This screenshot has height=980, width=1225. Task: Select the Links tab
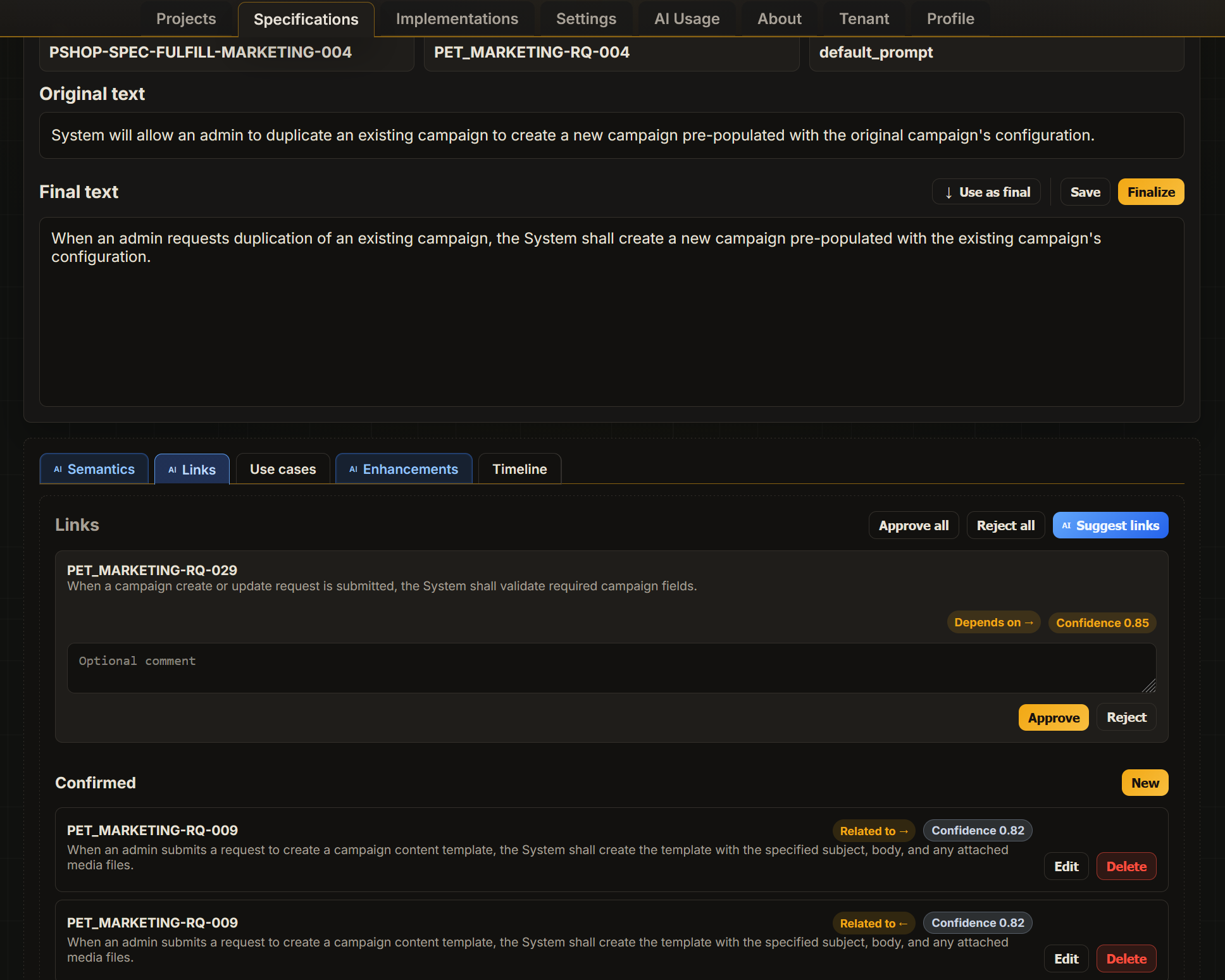[x=192, y=469]
